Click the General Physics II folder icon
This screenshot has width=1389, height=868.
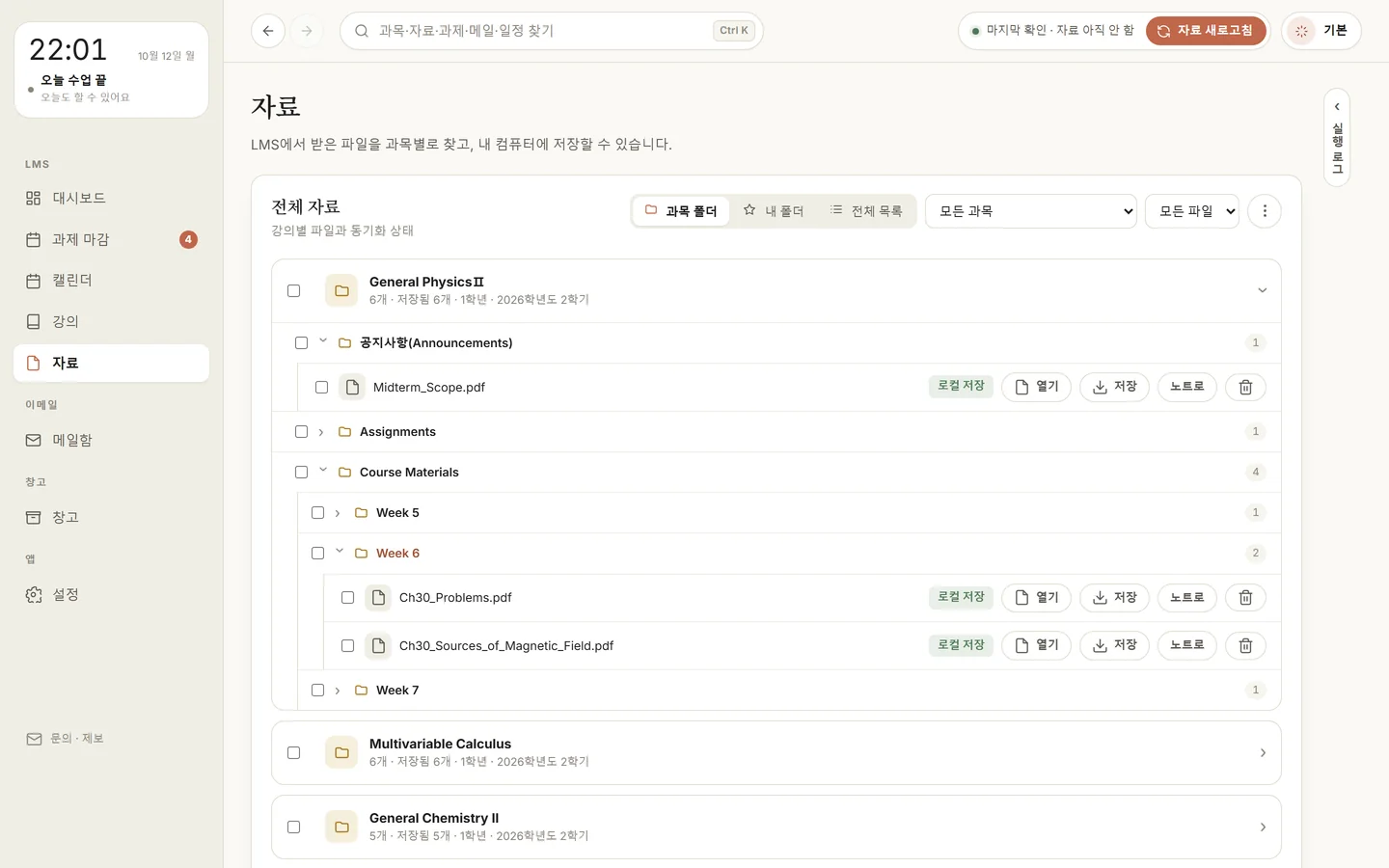point(341,290)
